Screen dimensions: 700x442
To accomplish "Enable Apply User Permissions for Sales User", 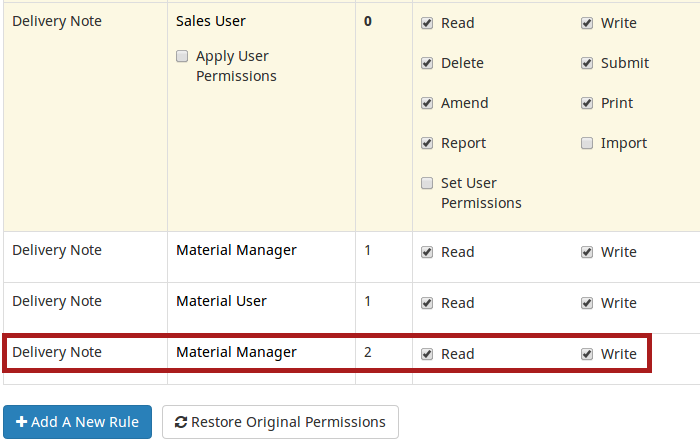I will pos(182,57).
